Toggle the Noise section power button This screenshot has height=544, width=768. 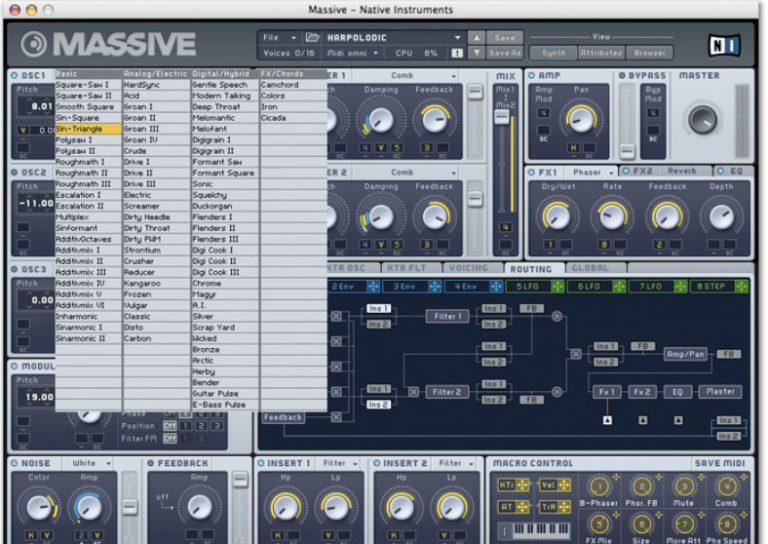(x=14, y=463)
